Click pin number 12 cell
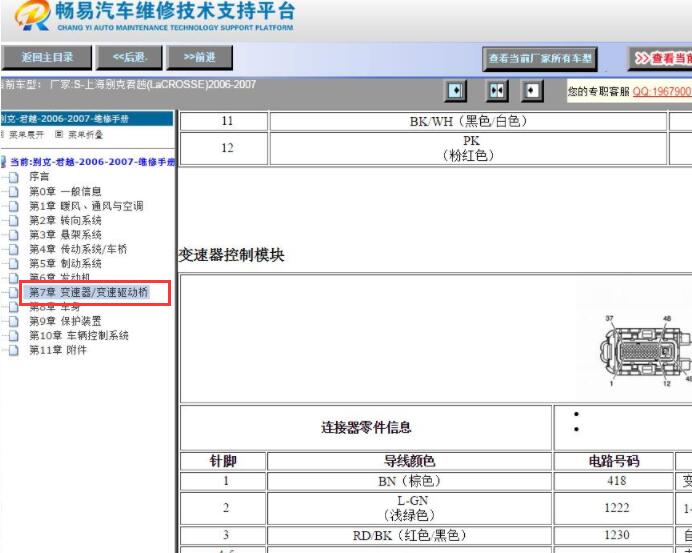The width and height of the screenshot is (692, 553). point(224,148)
